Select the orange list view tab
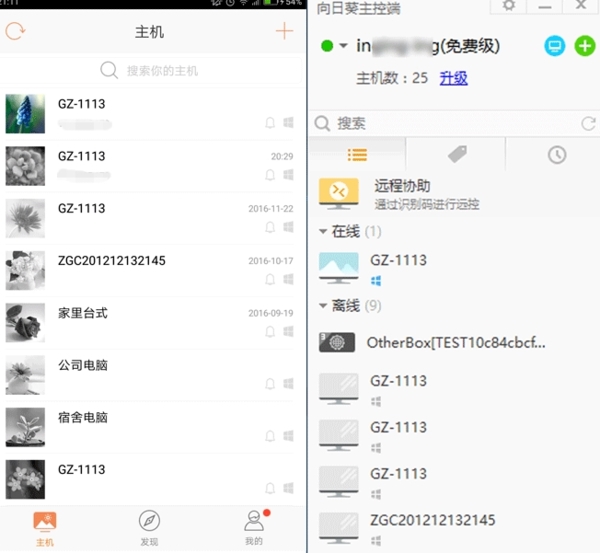The width and height of the screenshot is (600, 553). [357, 155]
